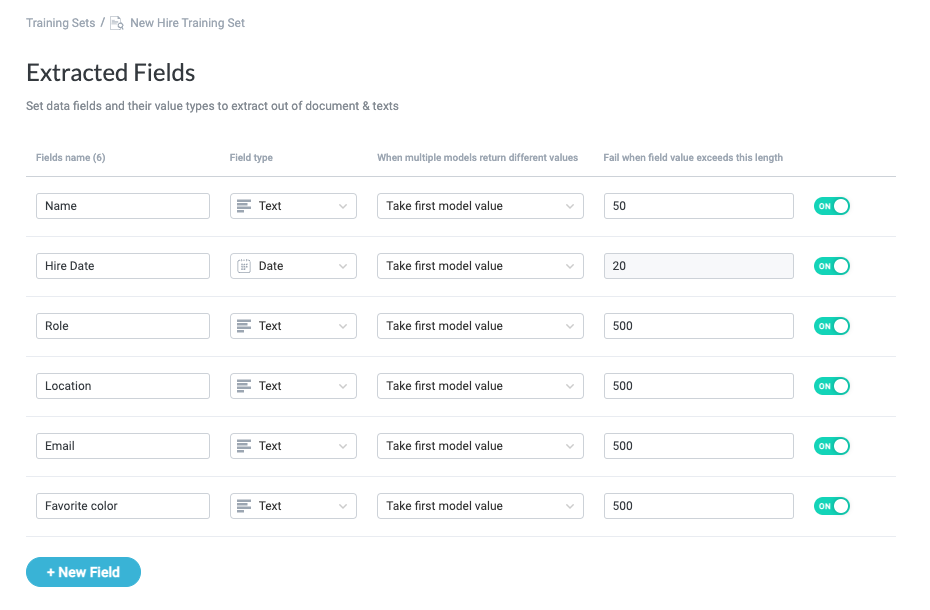This screenshot has height=610, width=930.
Task: Click the Email field name input
Action: tap(123, 446)
